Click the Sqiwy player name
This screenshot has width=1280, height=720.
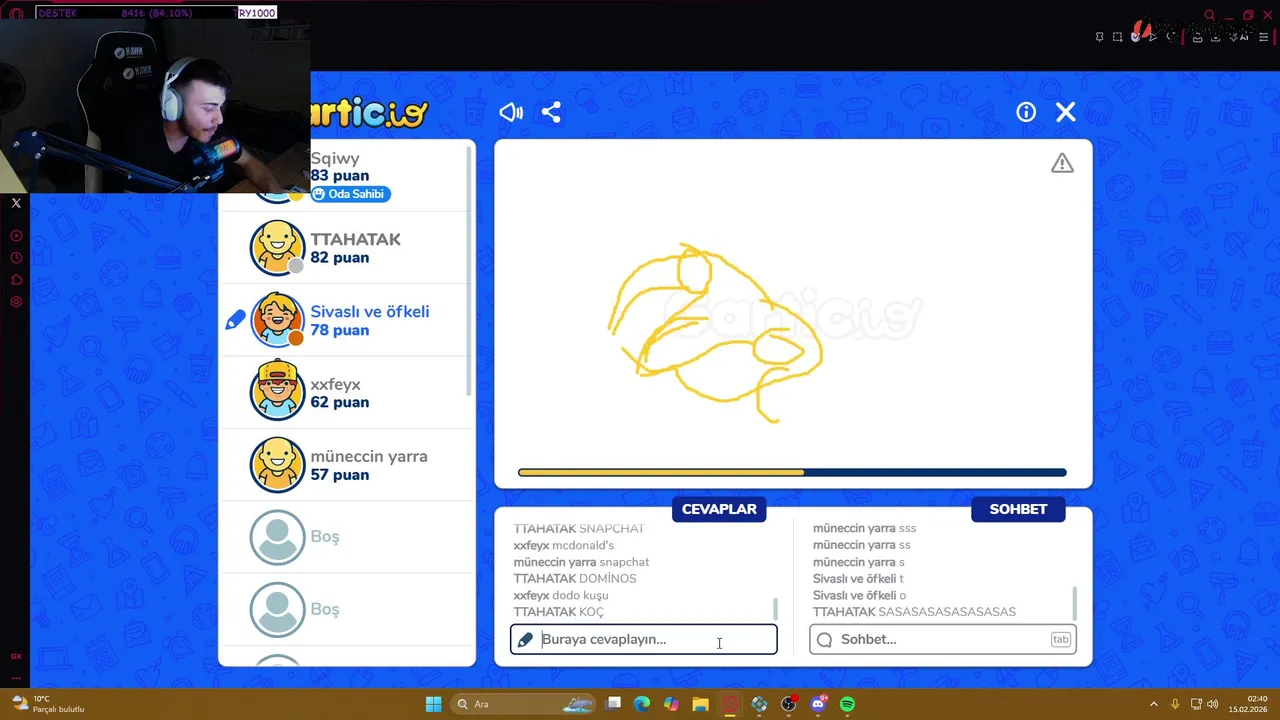coord(335,158)
